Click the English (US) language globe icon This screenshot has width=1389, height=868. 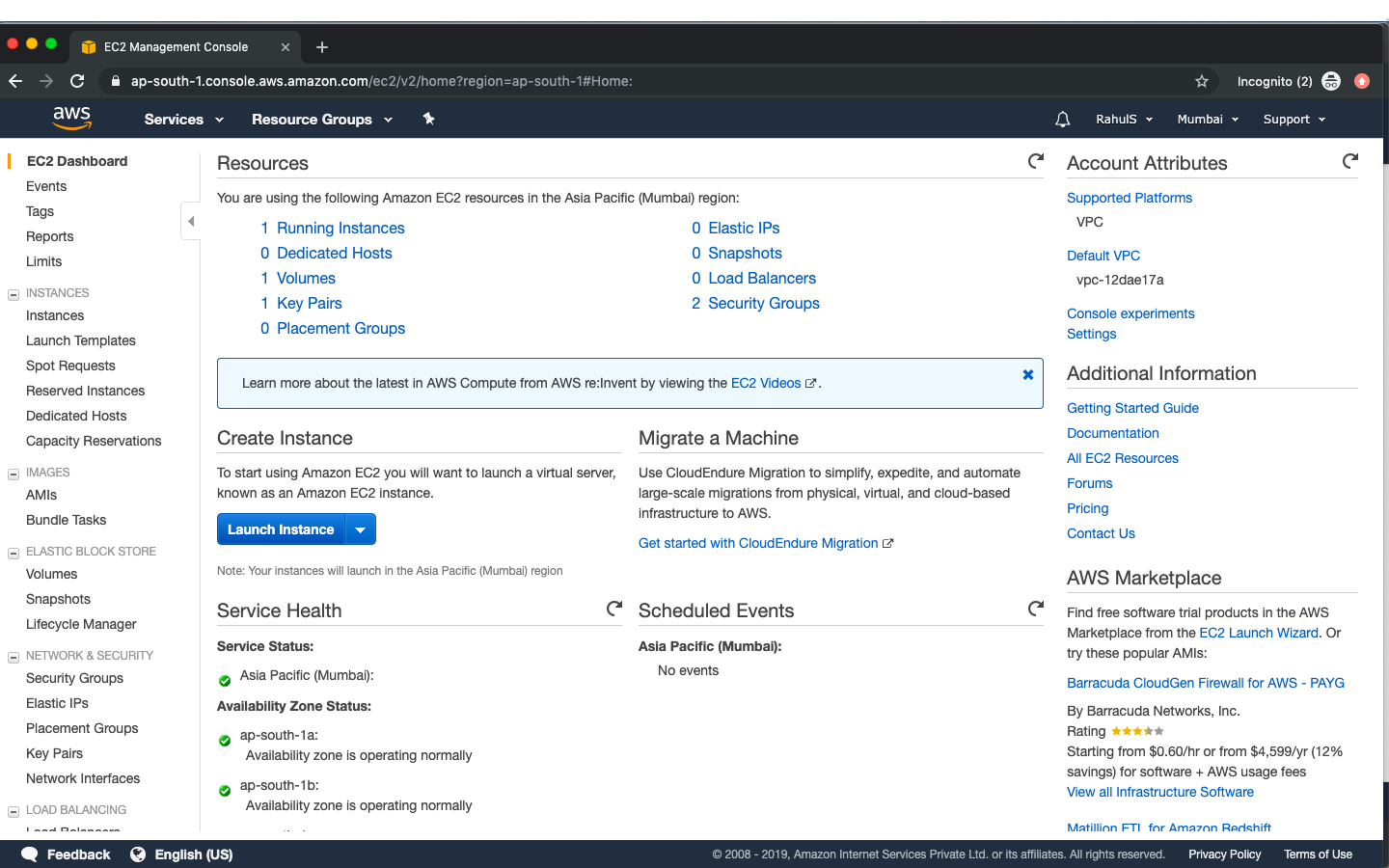(x=137, y=854)
